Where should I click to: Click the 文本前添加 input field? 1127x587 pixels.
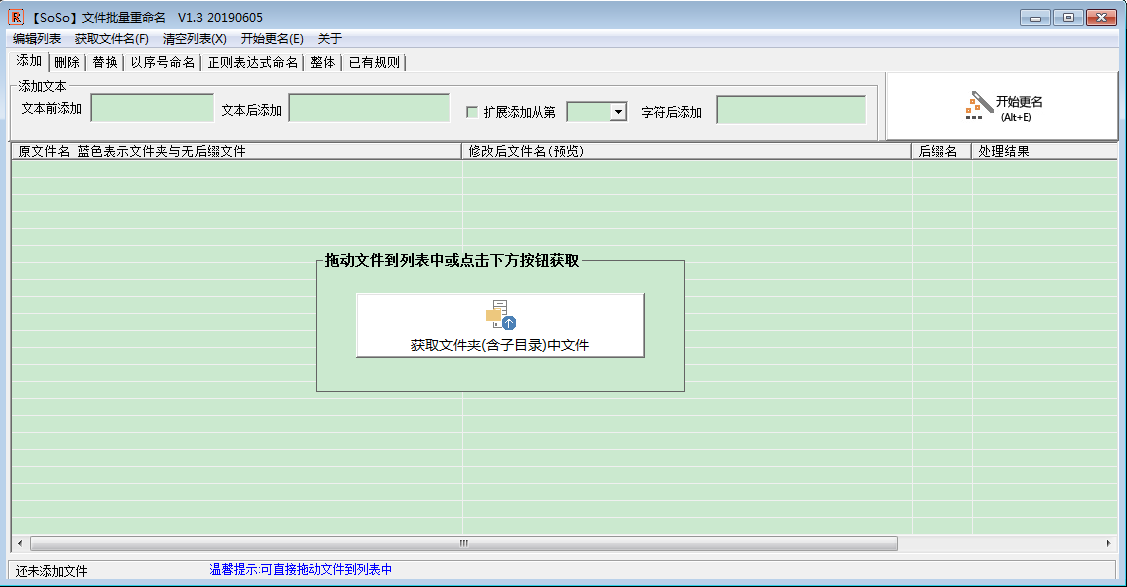(152, 108)
